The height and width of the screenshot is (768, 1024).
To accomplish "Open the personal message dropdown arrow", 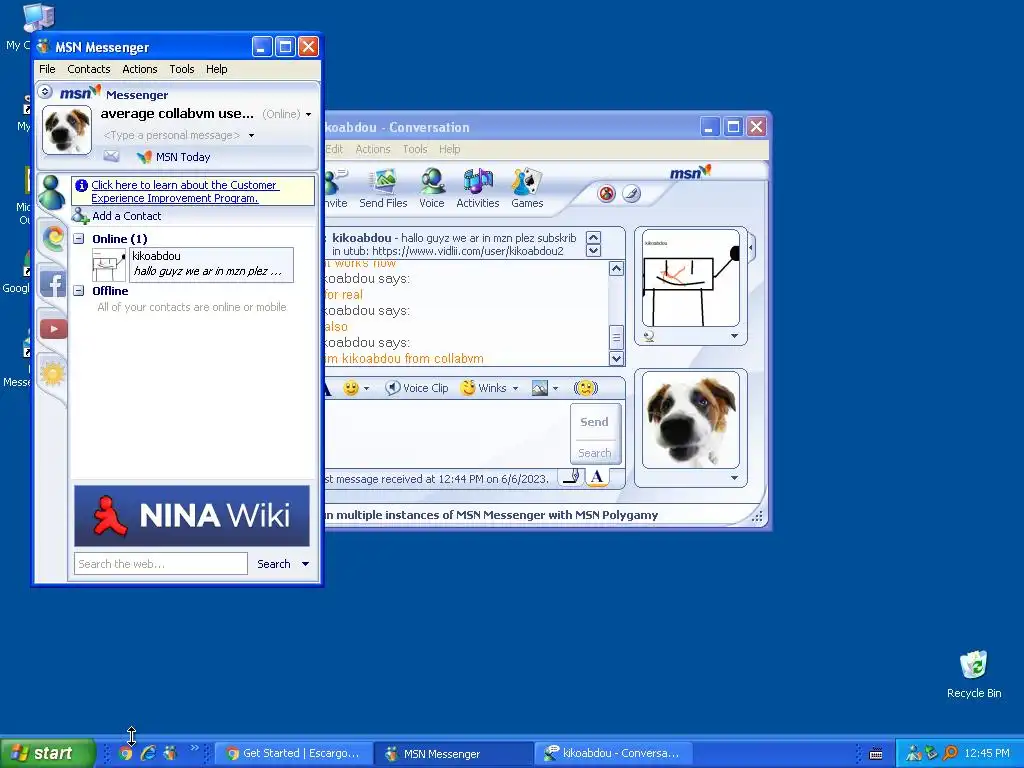I will pos(251,135).
